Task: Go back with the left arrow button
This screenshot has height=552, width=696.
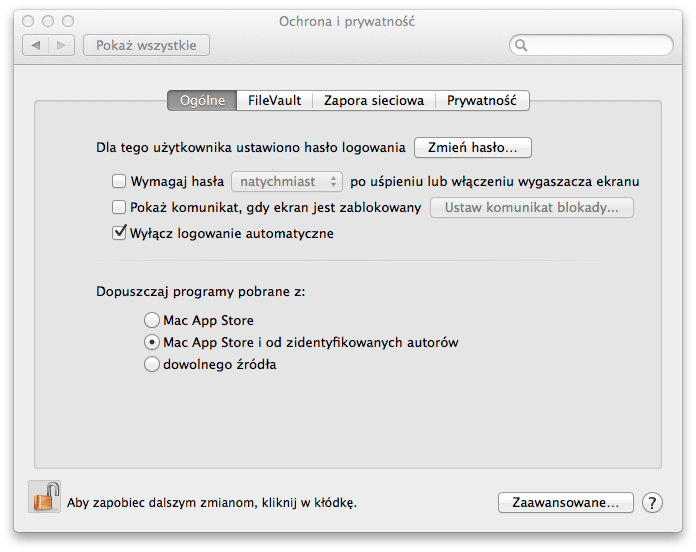Action: point(36,45)
